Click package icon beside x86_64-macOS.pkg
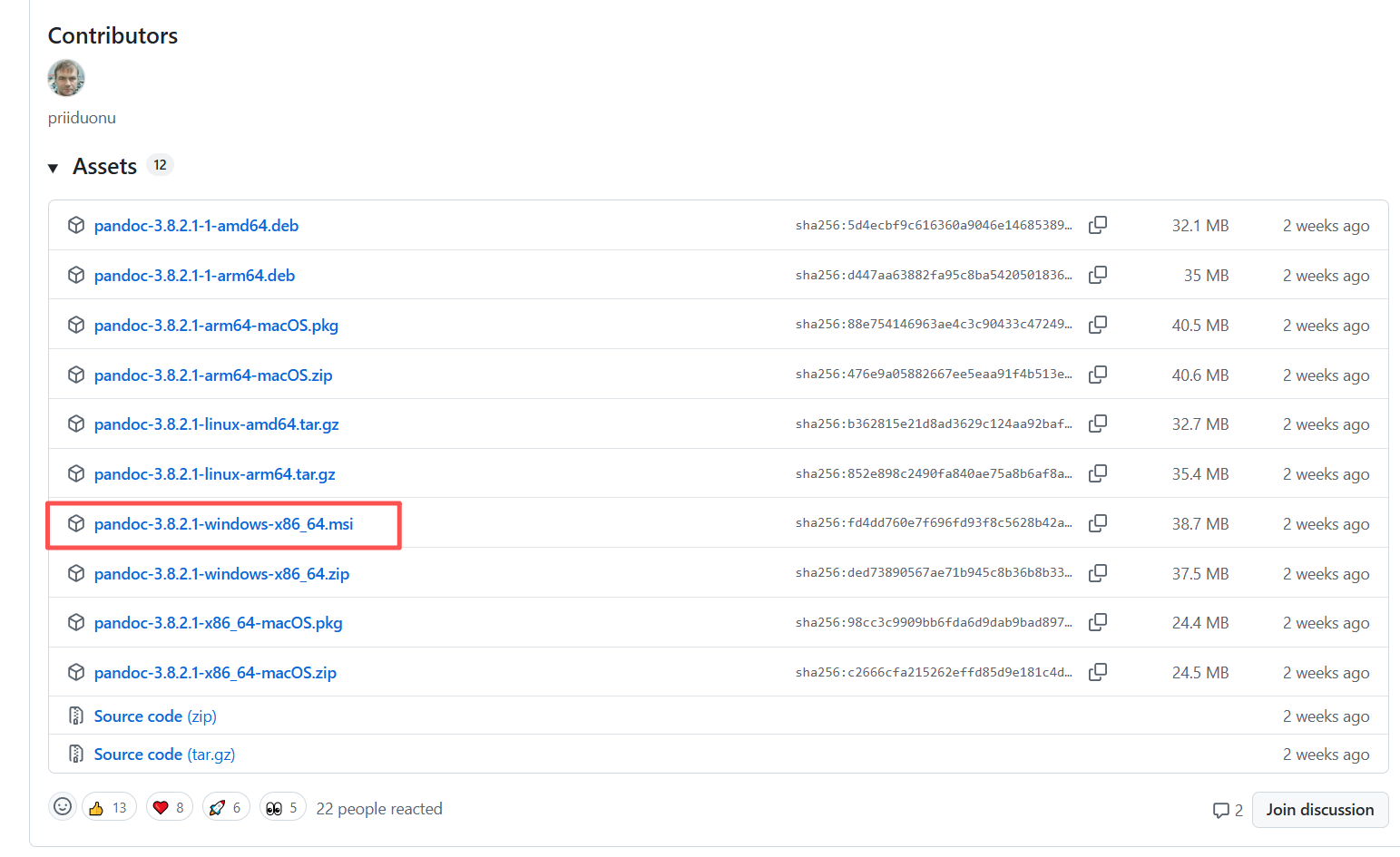This screenshot has width=1400, height=857. pyautogui.click(x=76, y=622)
